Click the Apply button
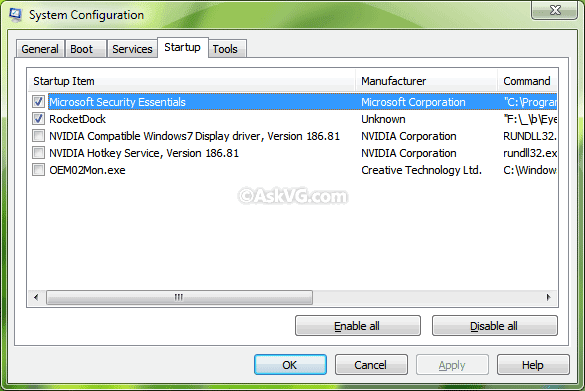Image resolution: width=585 pixels, height=391 pixels. tap(452, 365)
